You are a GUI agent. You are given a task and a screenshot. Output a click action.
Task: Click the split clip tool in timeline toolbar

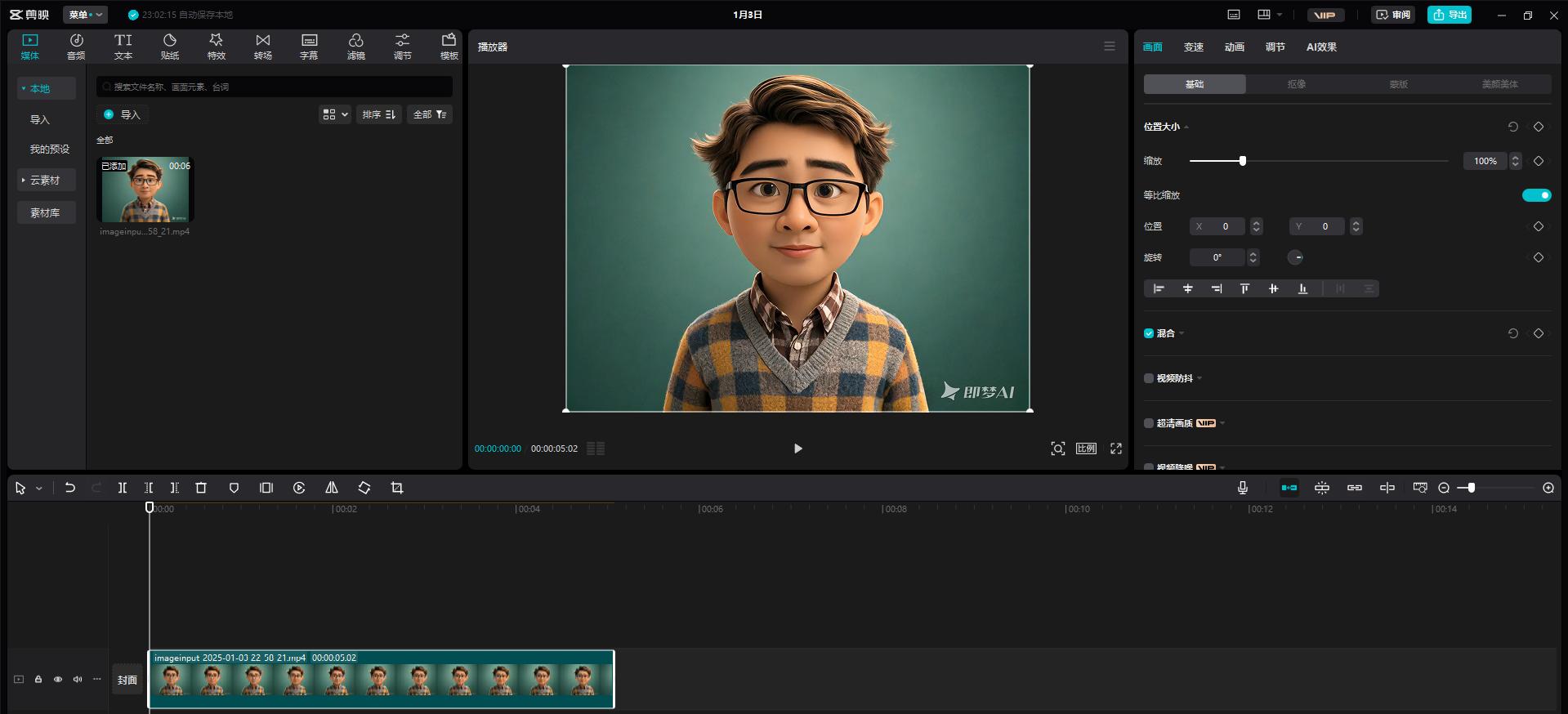click(x=122, y=488)
